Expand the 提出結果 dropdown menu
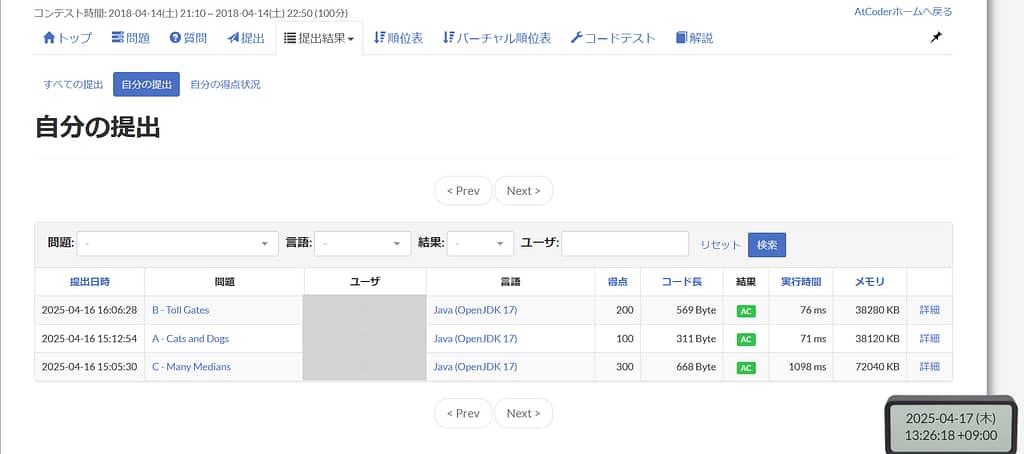 coord(319,38)
